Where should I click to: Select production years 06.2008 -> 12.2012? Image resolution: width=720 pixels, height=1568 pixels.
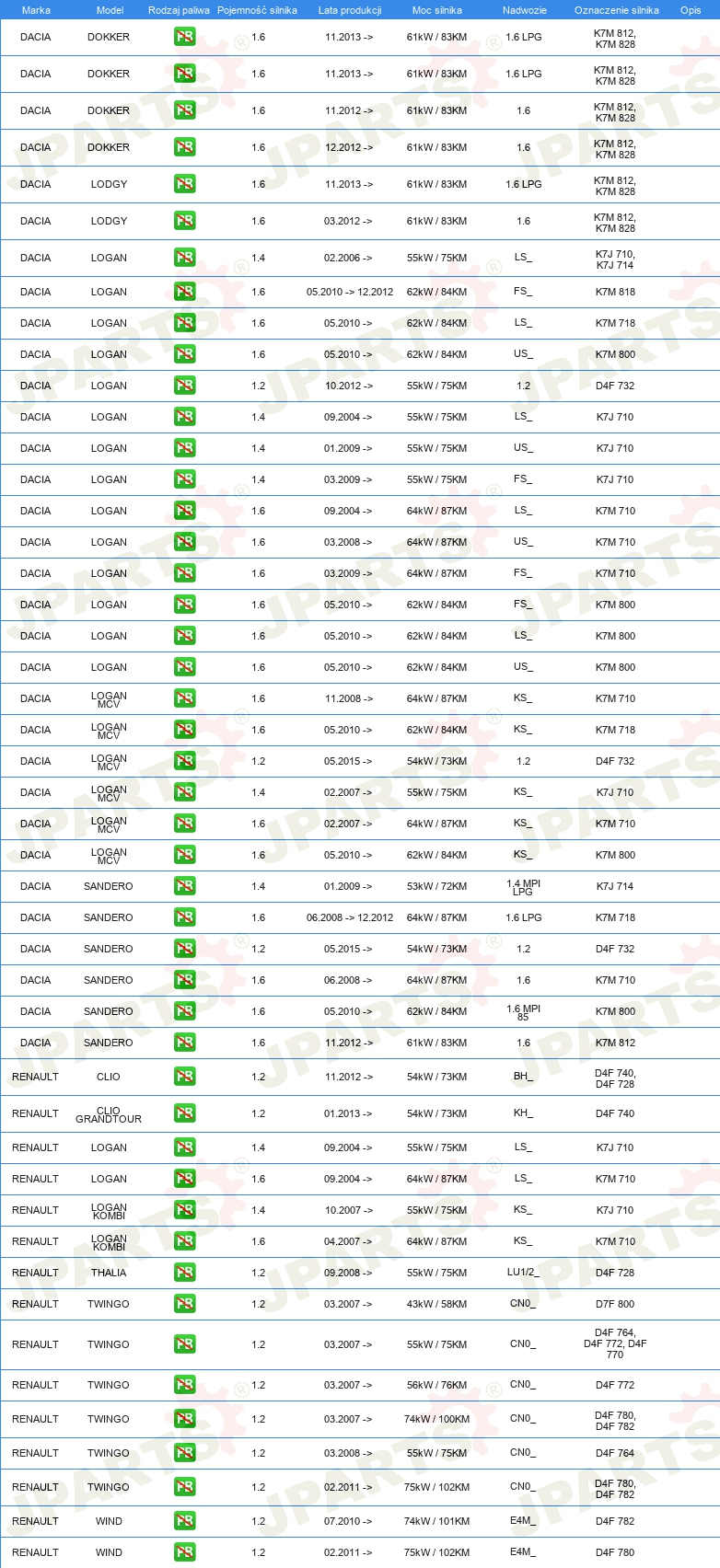350,917
